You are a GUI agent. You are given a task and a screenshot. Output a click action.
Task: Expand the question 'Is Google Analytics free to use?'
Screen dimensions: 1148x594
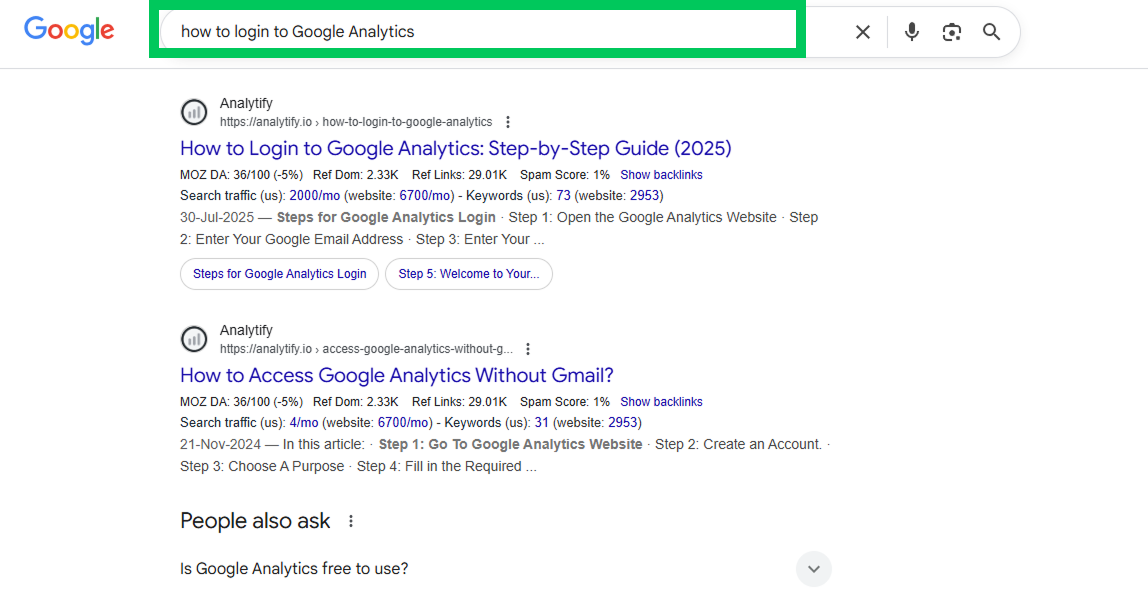point(813,568)
